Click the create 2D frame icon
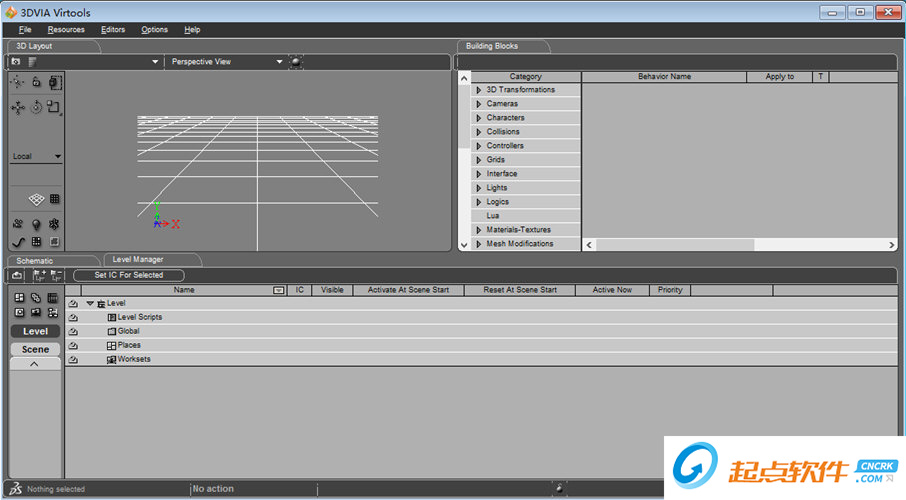This screenshot has height=500, width=906. [54, 242]
